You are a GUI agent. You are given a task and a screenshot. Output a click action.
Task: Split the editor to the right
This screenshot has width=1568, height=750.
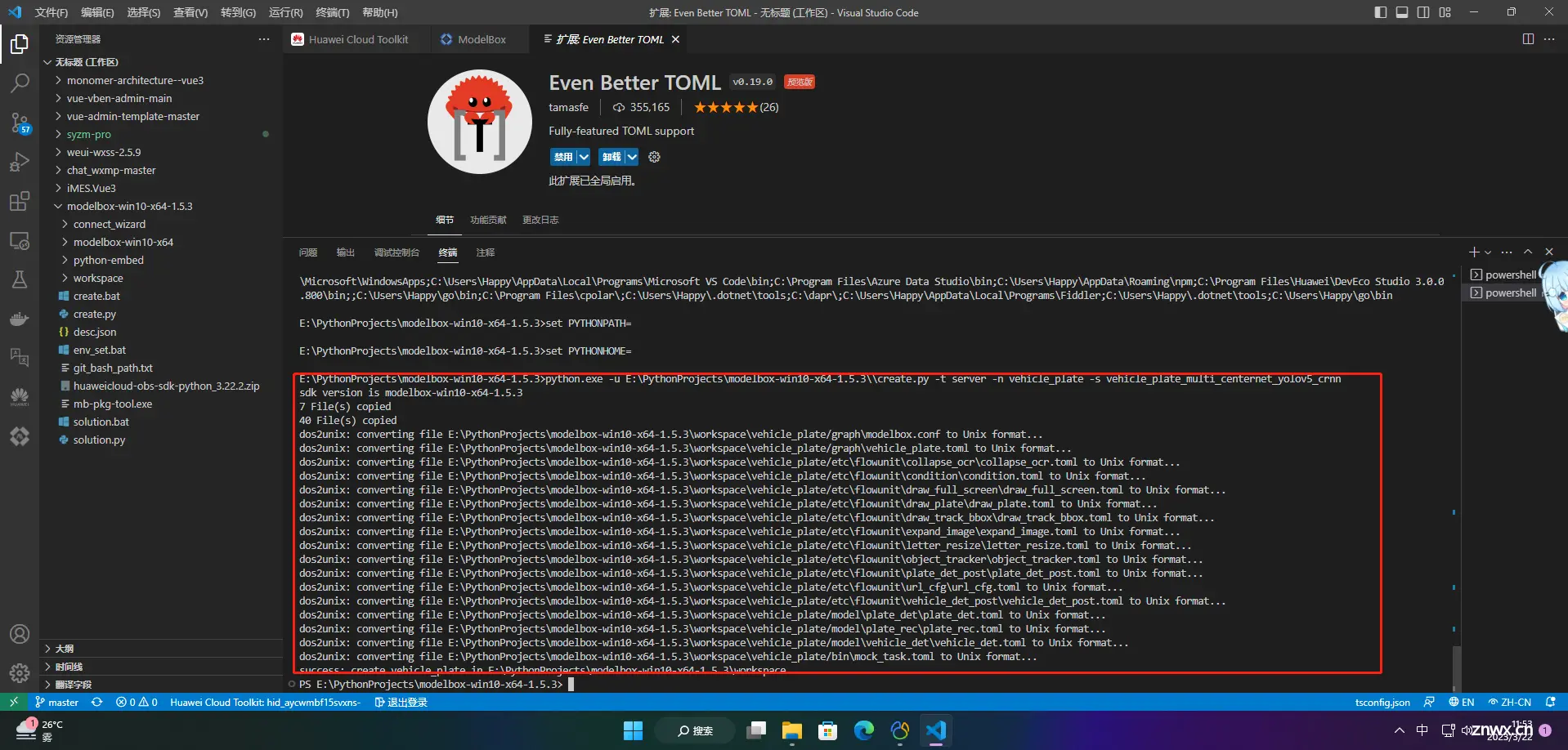(1528, 39)
